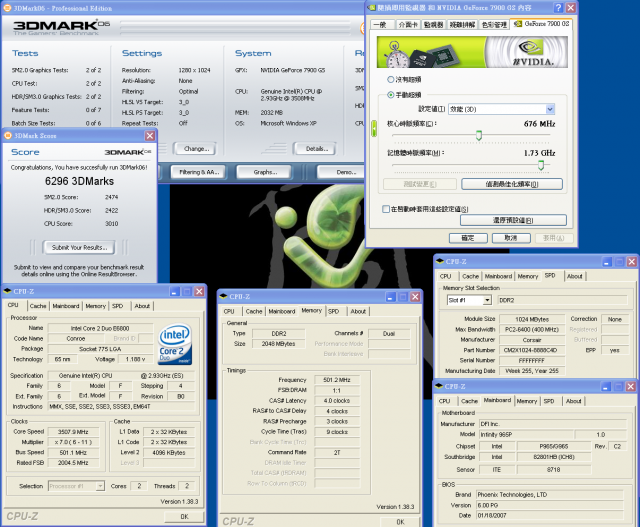Screen dimensions: 640x527
Task: Open About tab in the Memory timings CPU-Z window
Action: click(x=358, y=311)
